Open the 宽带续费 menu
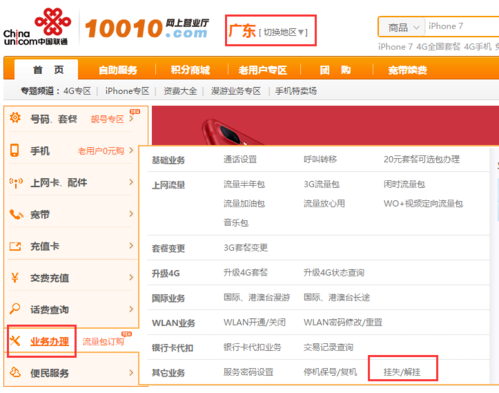The height and width of the screenshot is (393, 499). point(407,70)
